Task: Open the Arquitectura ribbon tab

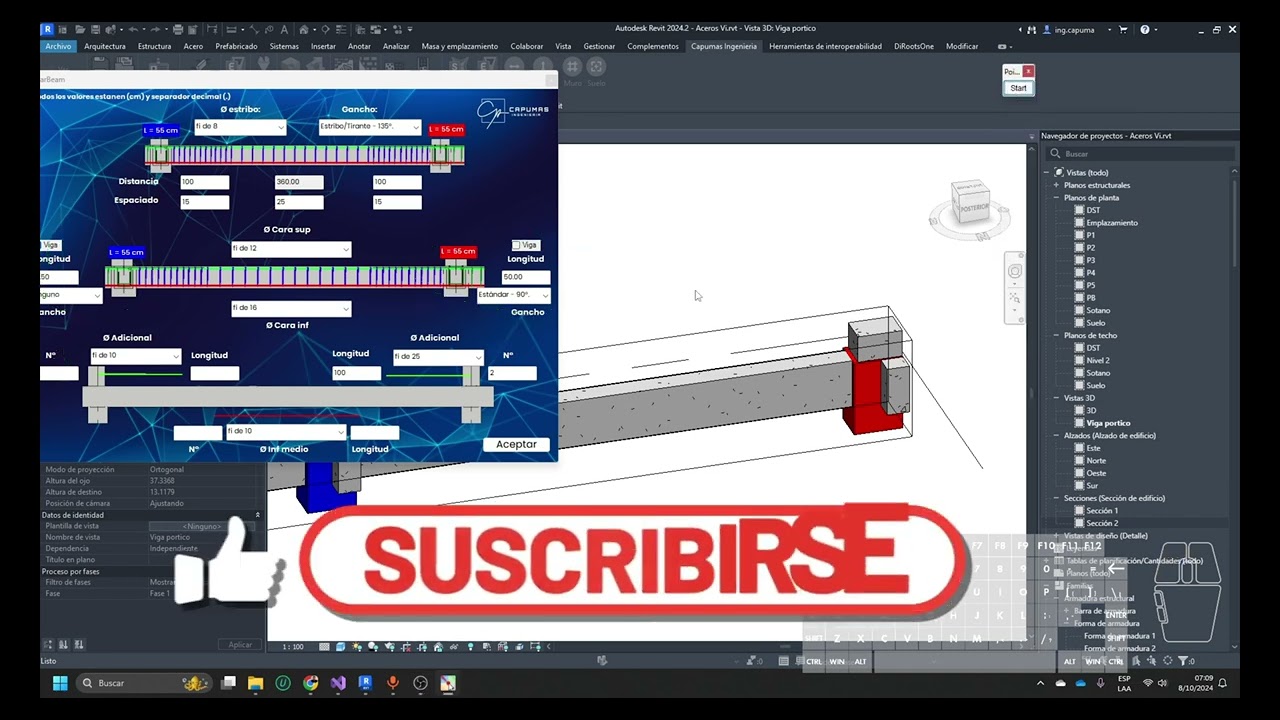Action: (105, 46)
